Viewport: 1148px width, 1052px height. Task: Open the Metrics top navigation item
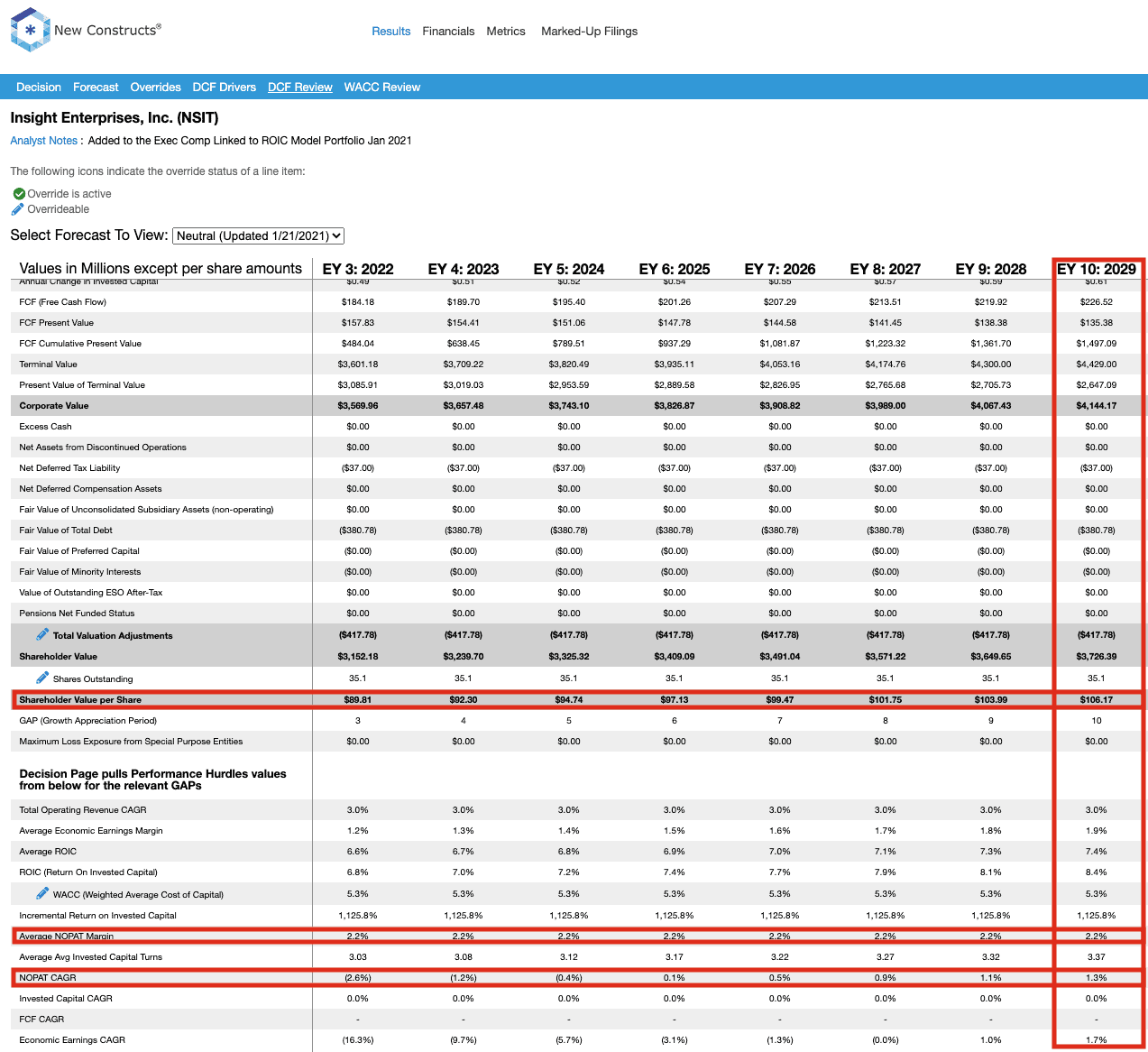(x=506, y=31)
